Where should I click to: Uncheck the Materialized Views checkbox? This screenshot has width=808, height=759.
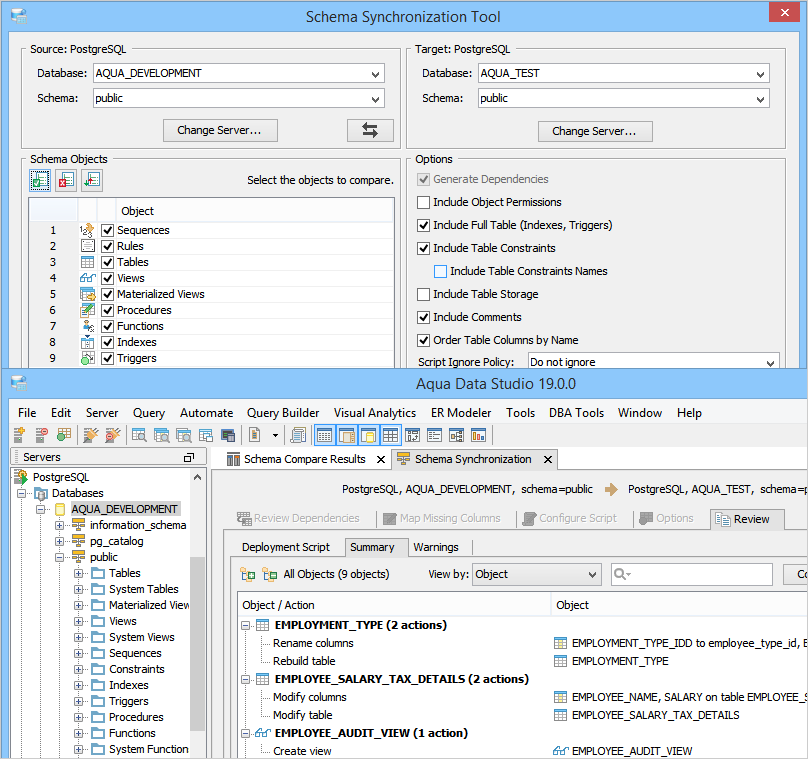[107, 294]
